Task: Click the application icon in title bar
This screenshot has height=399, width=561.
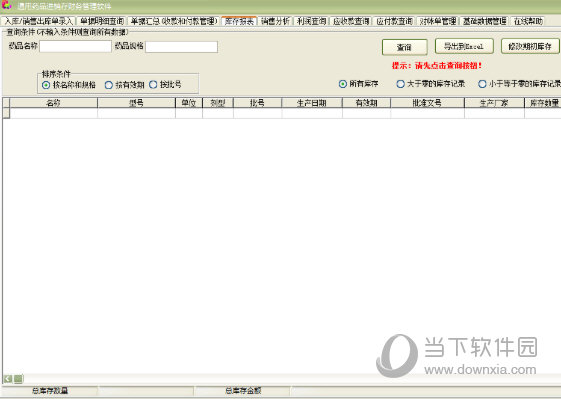Action: tap(6, 5)
